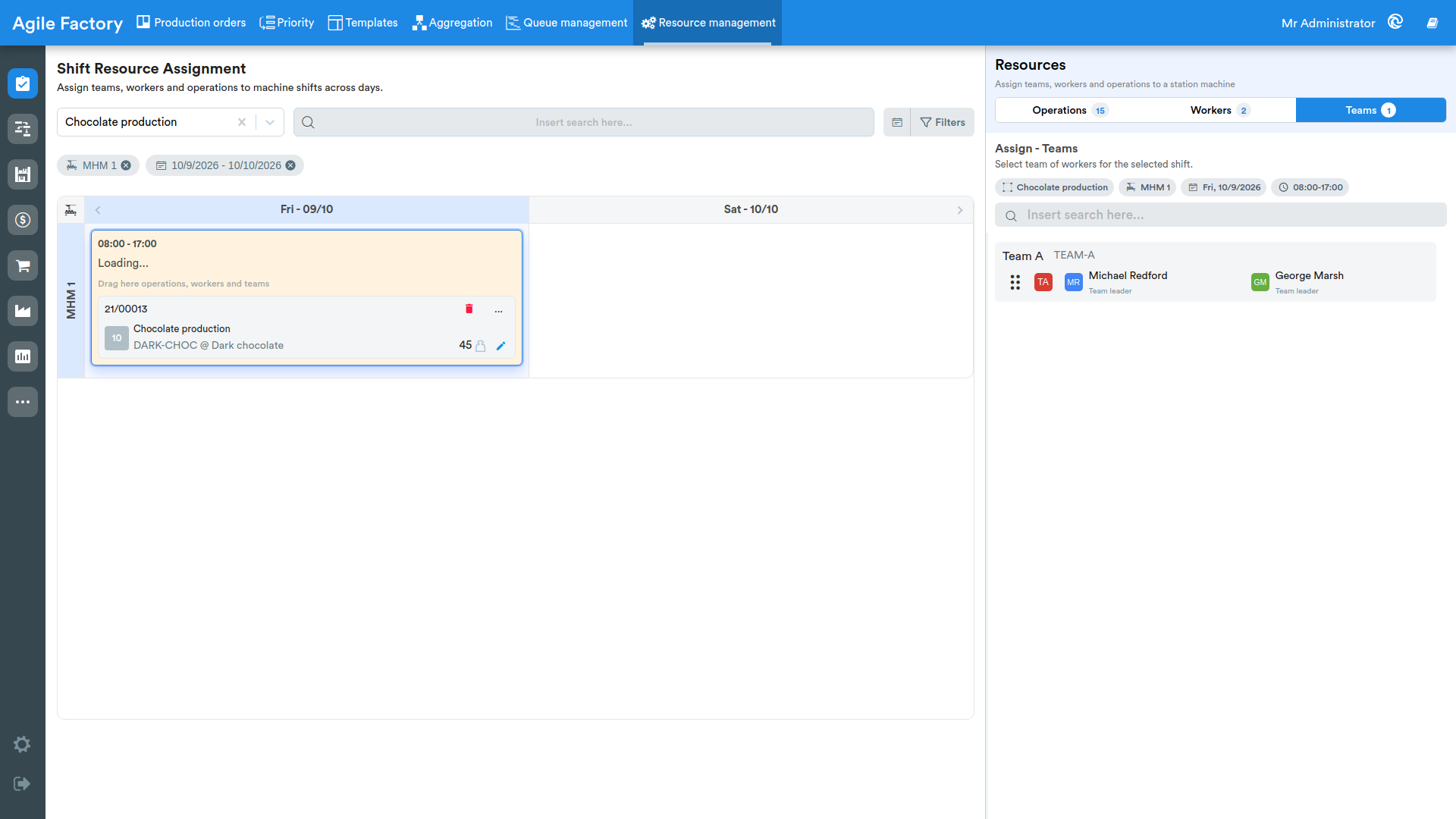This screenshot has height=819, width=1456.
Task: Open the three-dot menu on order 21/00013
Action: point(498,309)
